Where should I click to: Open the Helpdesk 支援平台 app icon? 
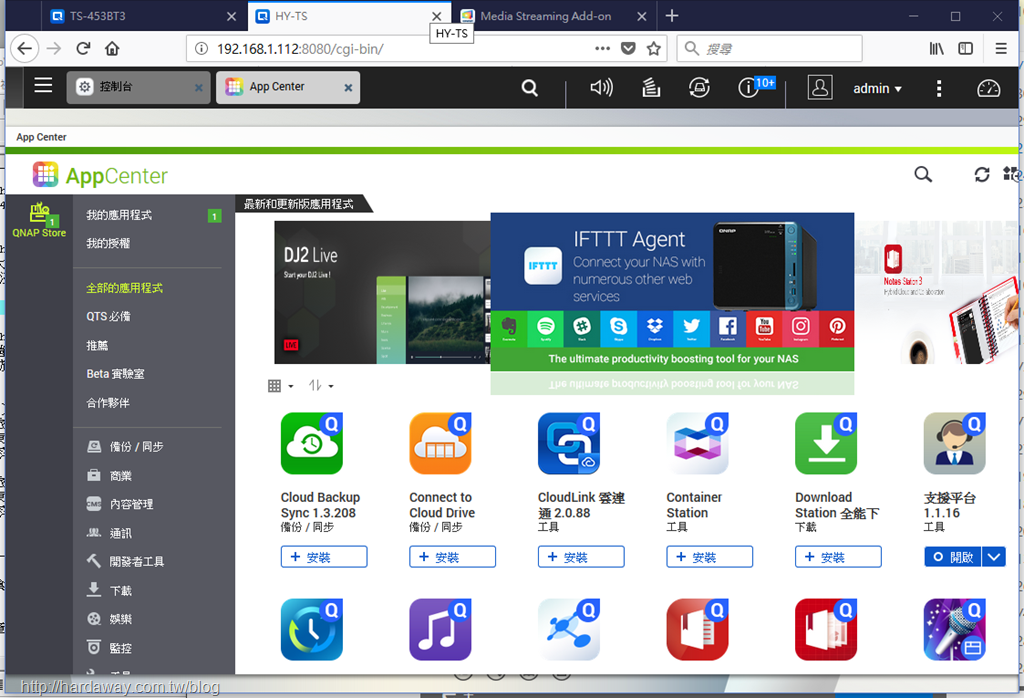[x=955, y=443]
